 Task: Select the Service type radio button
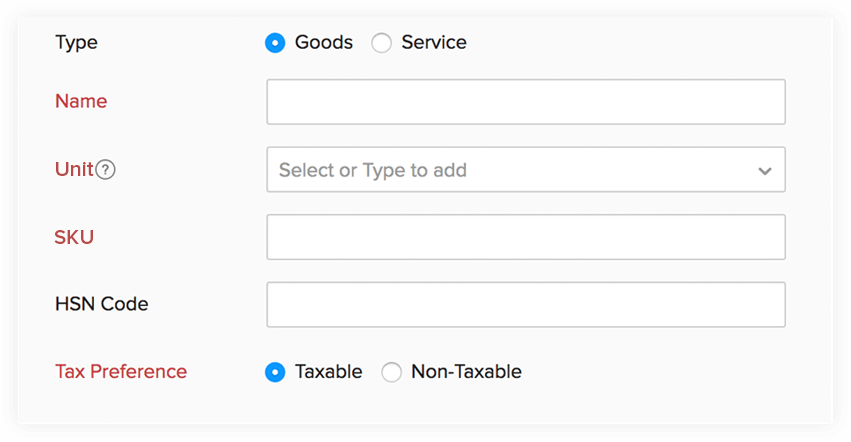381,43
